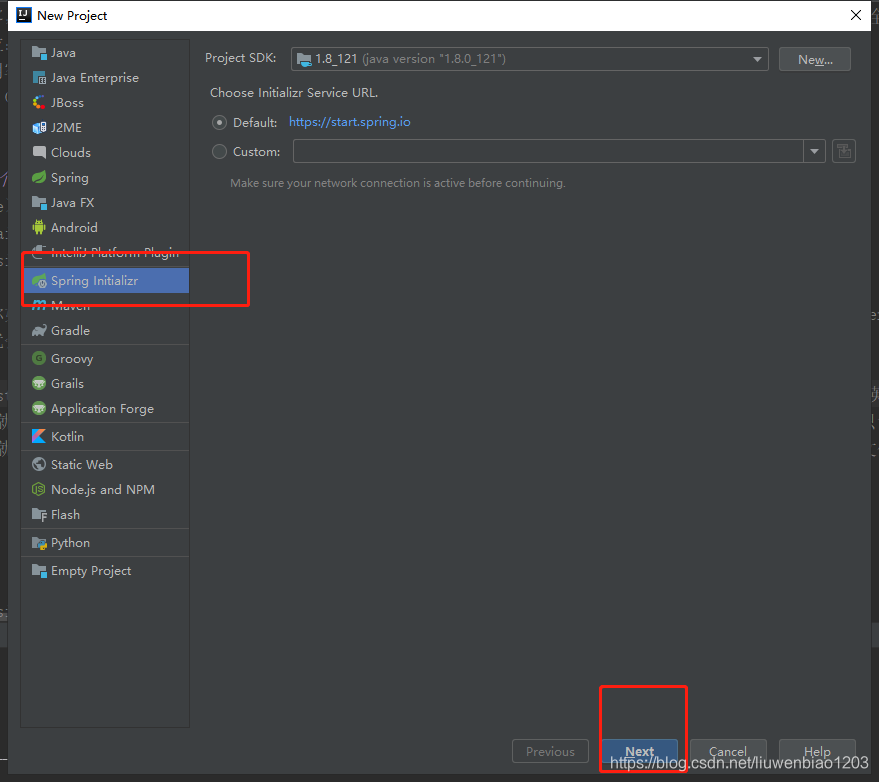This screenshot has height=782, width=879.
Task: Click the Cancel button
Action: coord(728,751)
